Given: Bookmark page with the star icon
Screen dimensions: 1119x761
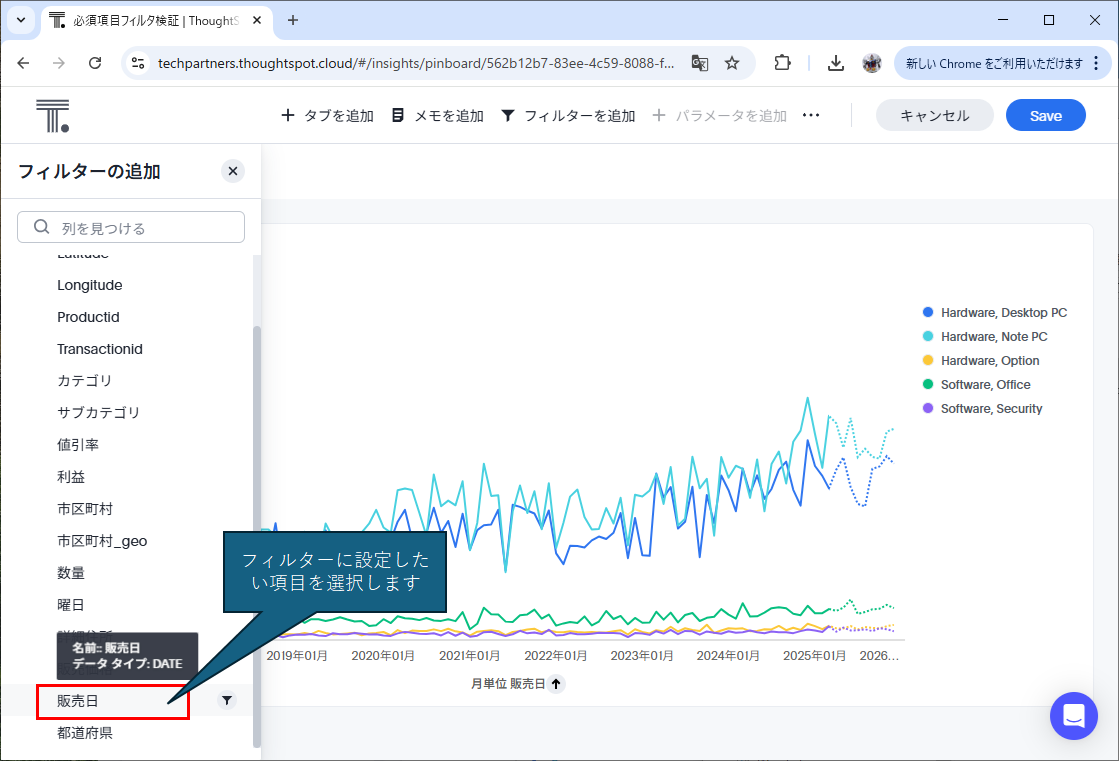Looking at the screenshot, I should [732, 63].
